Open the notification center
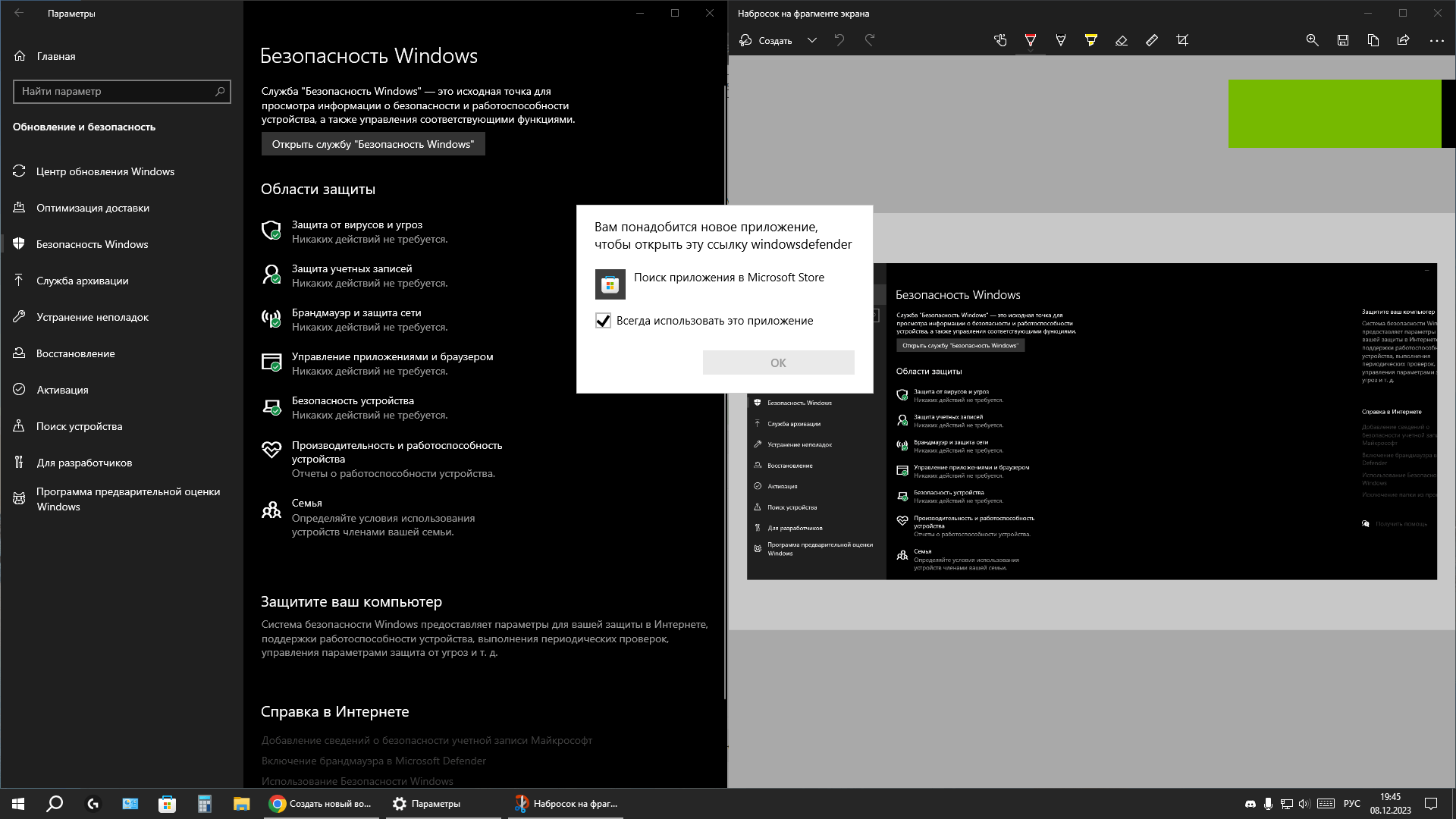 coord(1431,804)
